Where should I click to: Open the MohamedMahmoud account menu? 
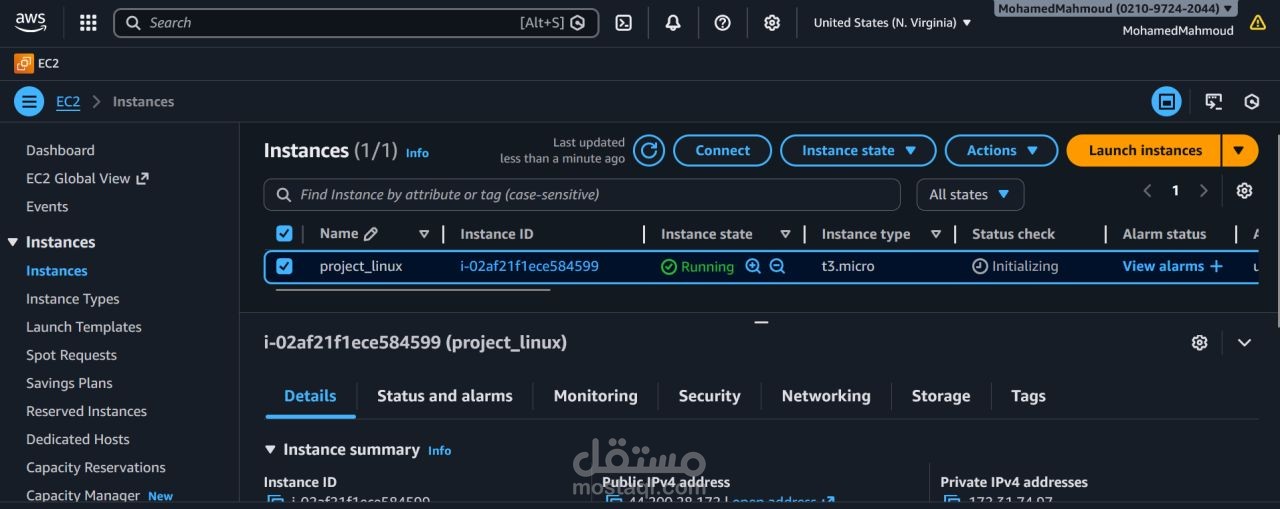pyautogui.click(x=1115, y=9)
